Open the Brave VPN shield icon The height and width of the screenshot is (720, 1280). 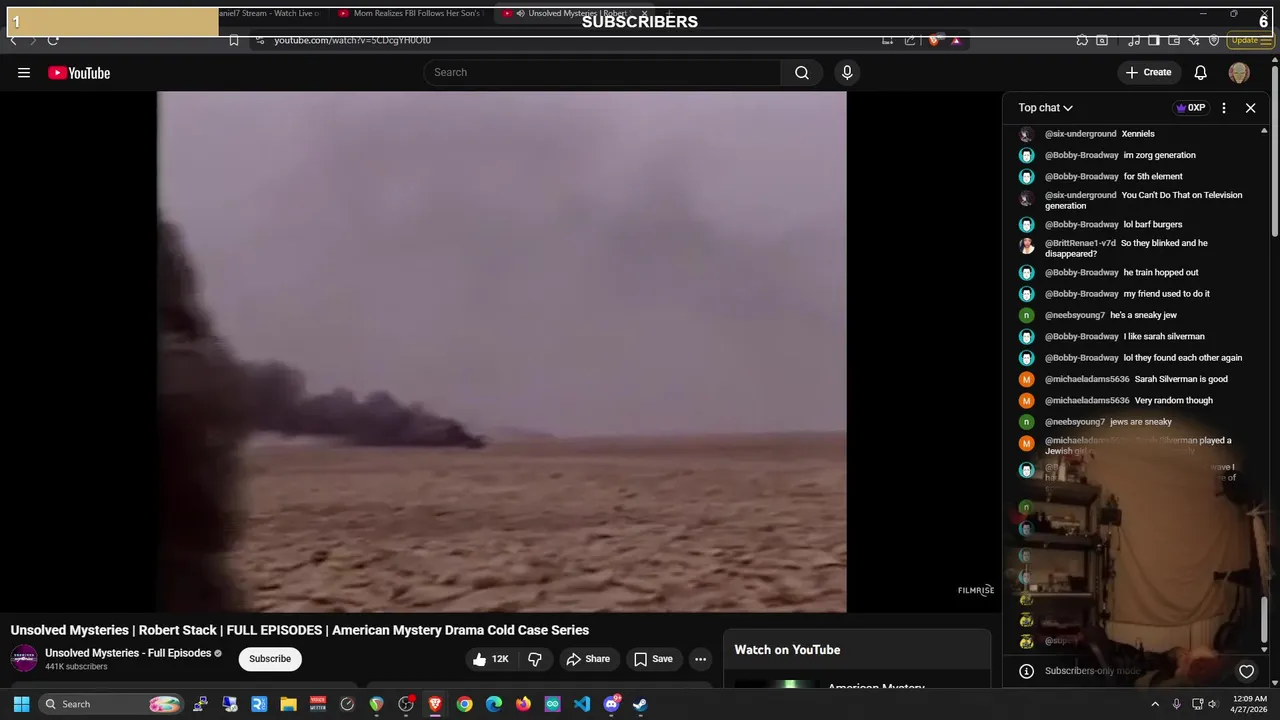tap(1214, 41)
